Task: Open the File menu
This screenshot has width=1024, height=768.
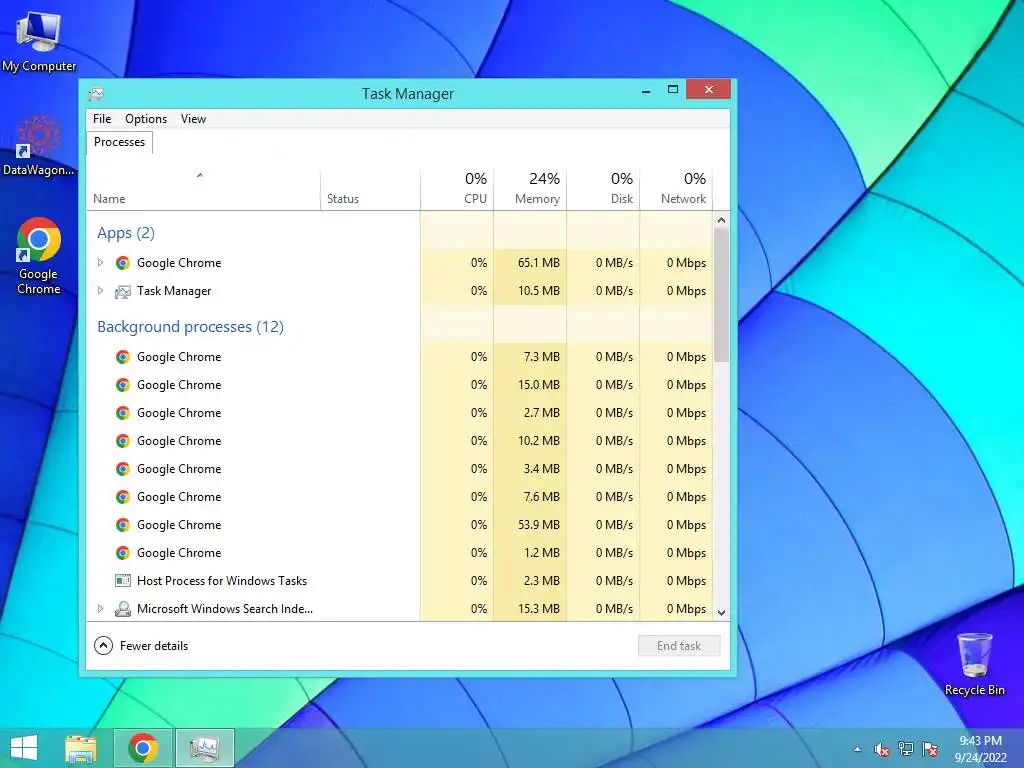Action: point(102,119)
